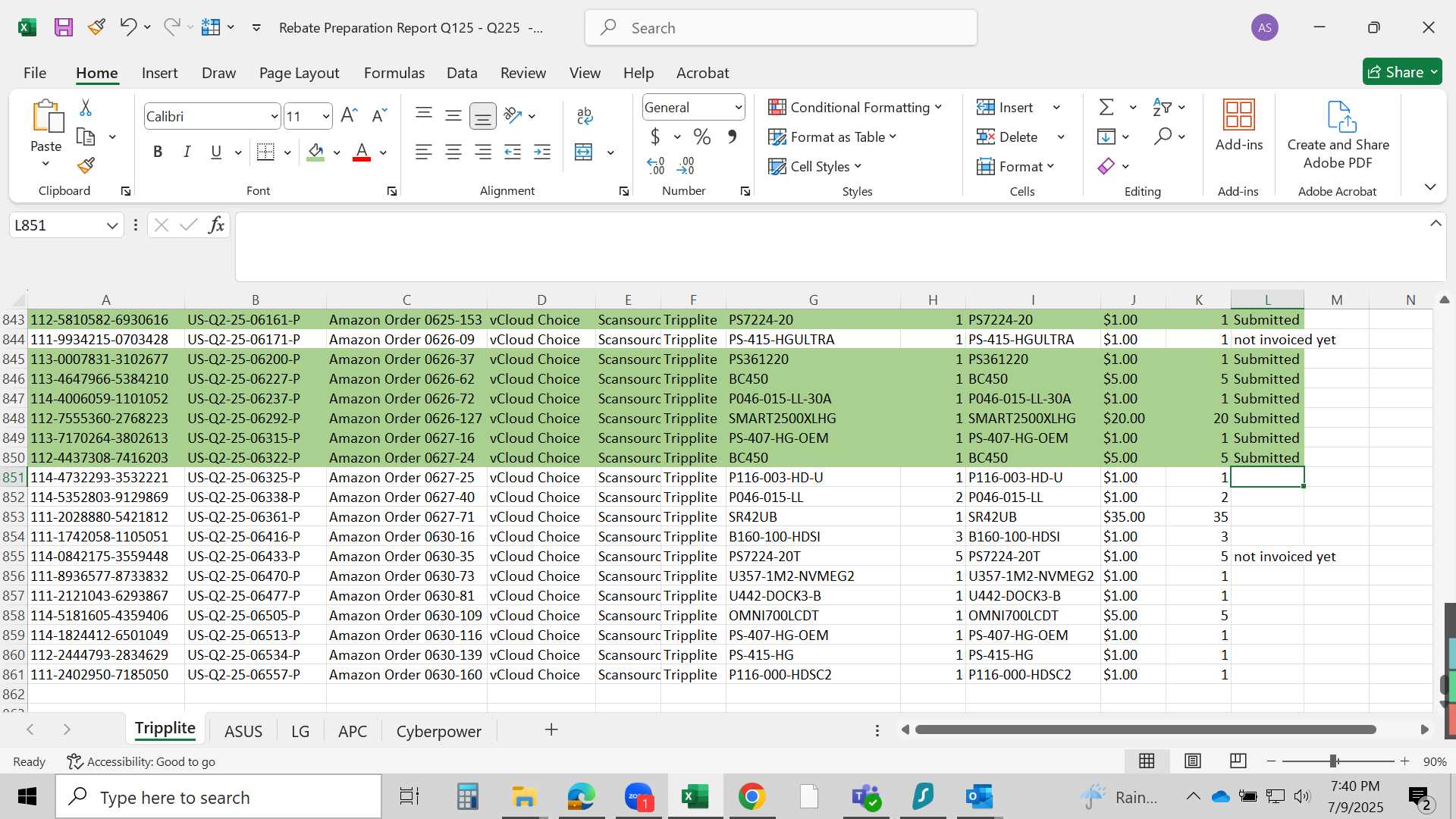Toggle Bottom Align button
This screenshot has width=1456, height=819.
click(x=482, y=115)
